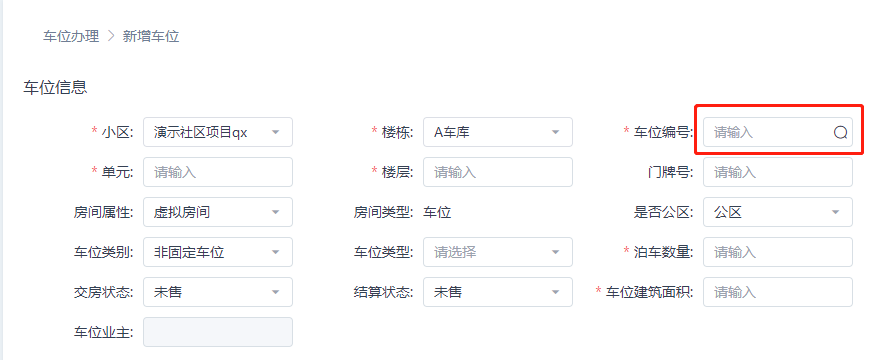Open the 房间属性 虚拟房间 dropdown
The height and width of the screenshot is (360, 888).
[x=275, y=212]
